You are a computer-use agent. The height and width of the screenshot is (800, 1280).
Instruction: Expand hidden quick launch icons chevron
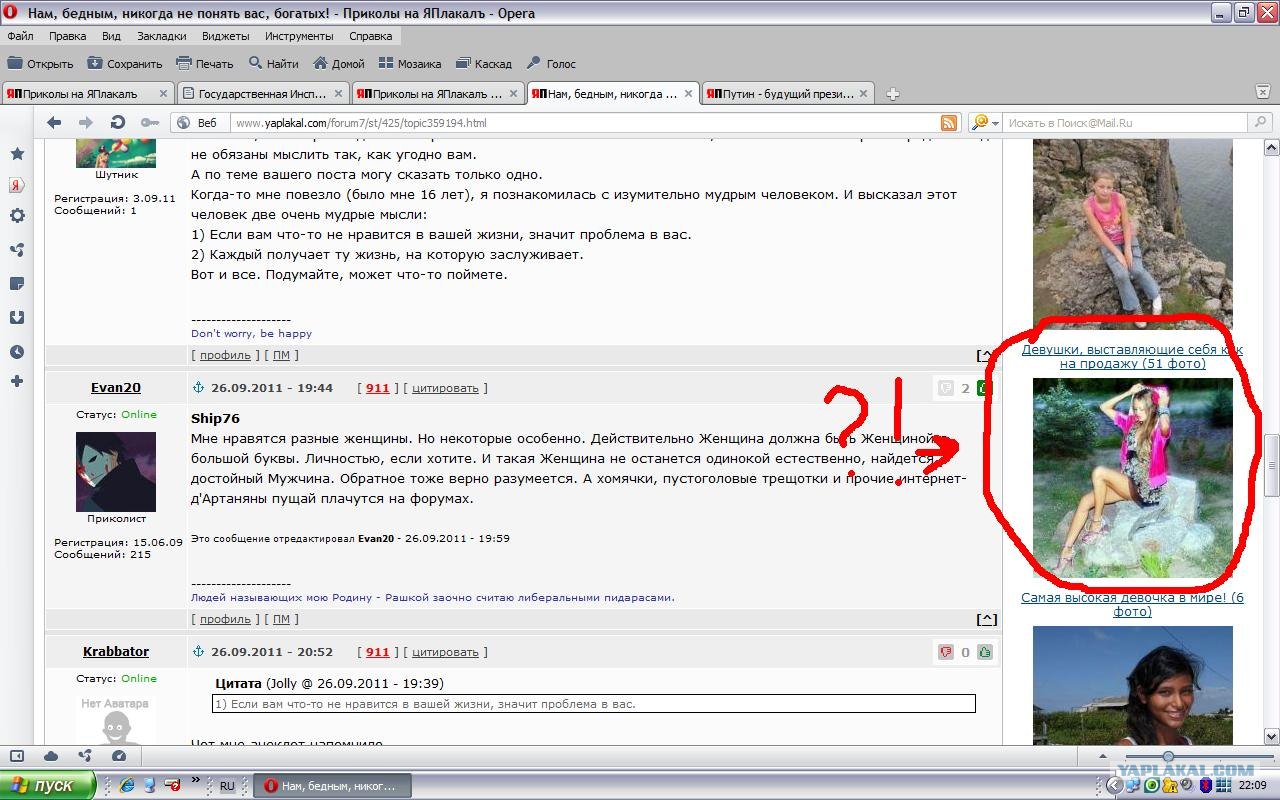(196, 781)
